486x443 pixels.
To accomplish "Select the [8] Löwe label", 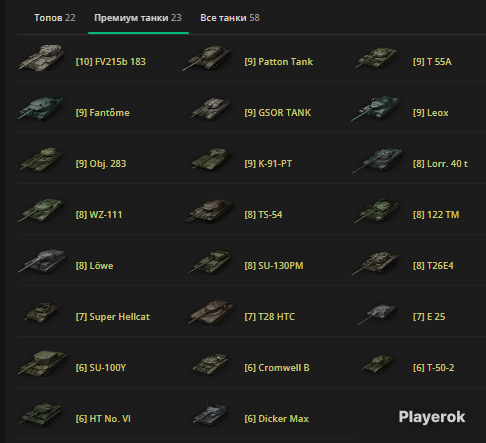I will (95, 266).
